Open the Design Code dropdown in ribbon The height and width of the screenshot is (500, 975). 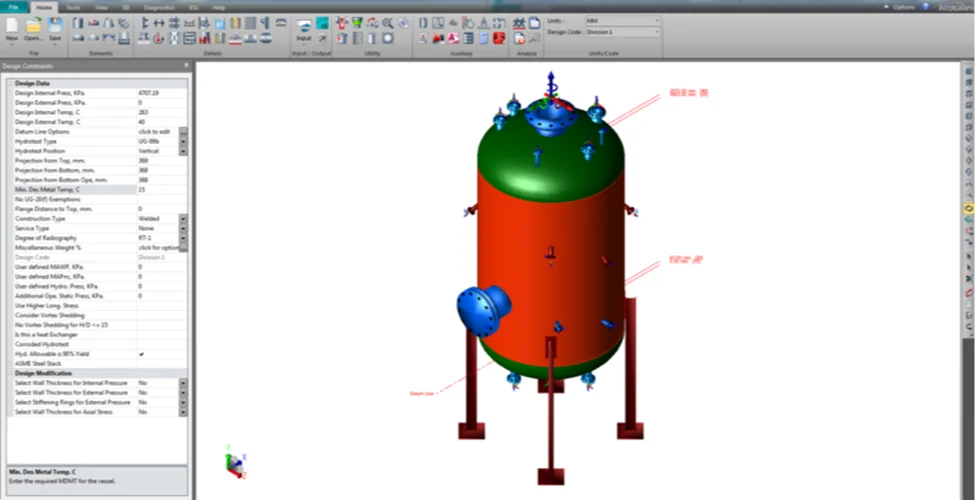click(657, 32)
